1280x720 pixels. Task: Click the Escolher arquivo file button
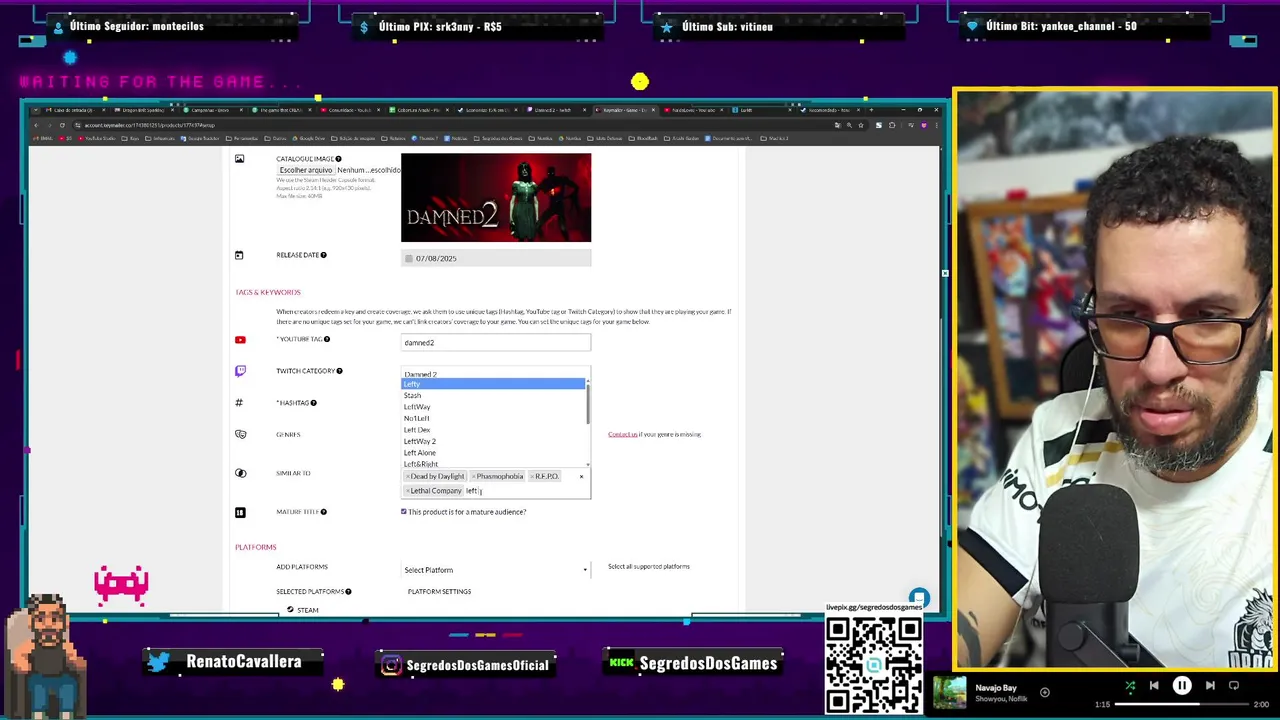(x=305, y=170)
